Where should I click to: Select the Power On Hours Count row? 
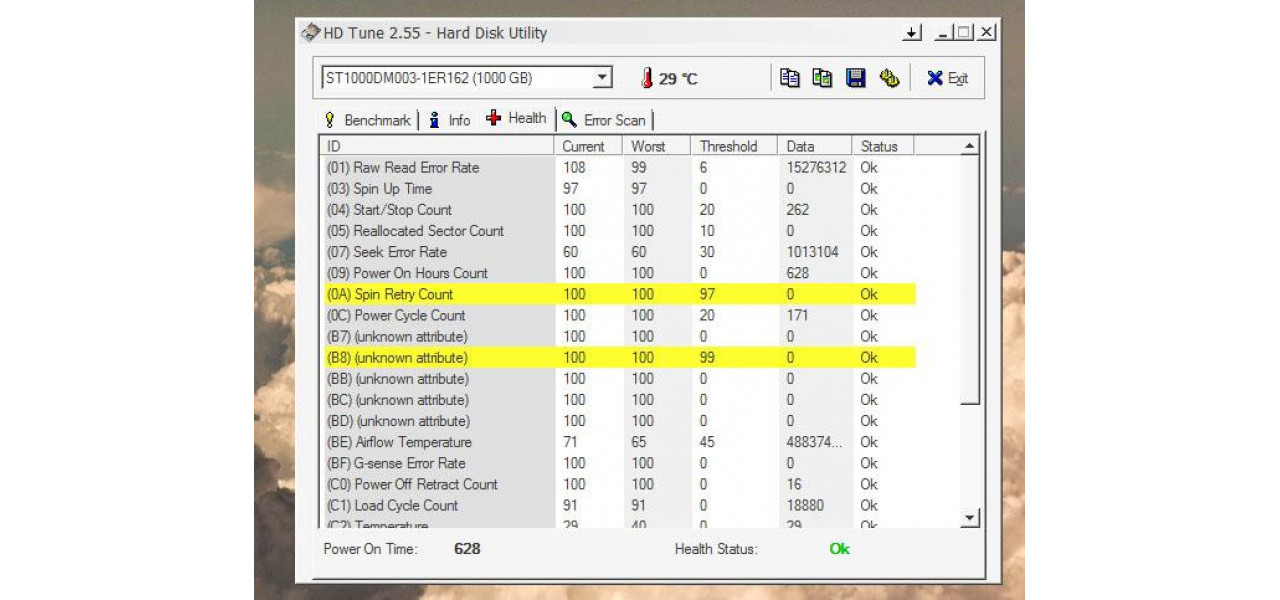tap(618, 273)
